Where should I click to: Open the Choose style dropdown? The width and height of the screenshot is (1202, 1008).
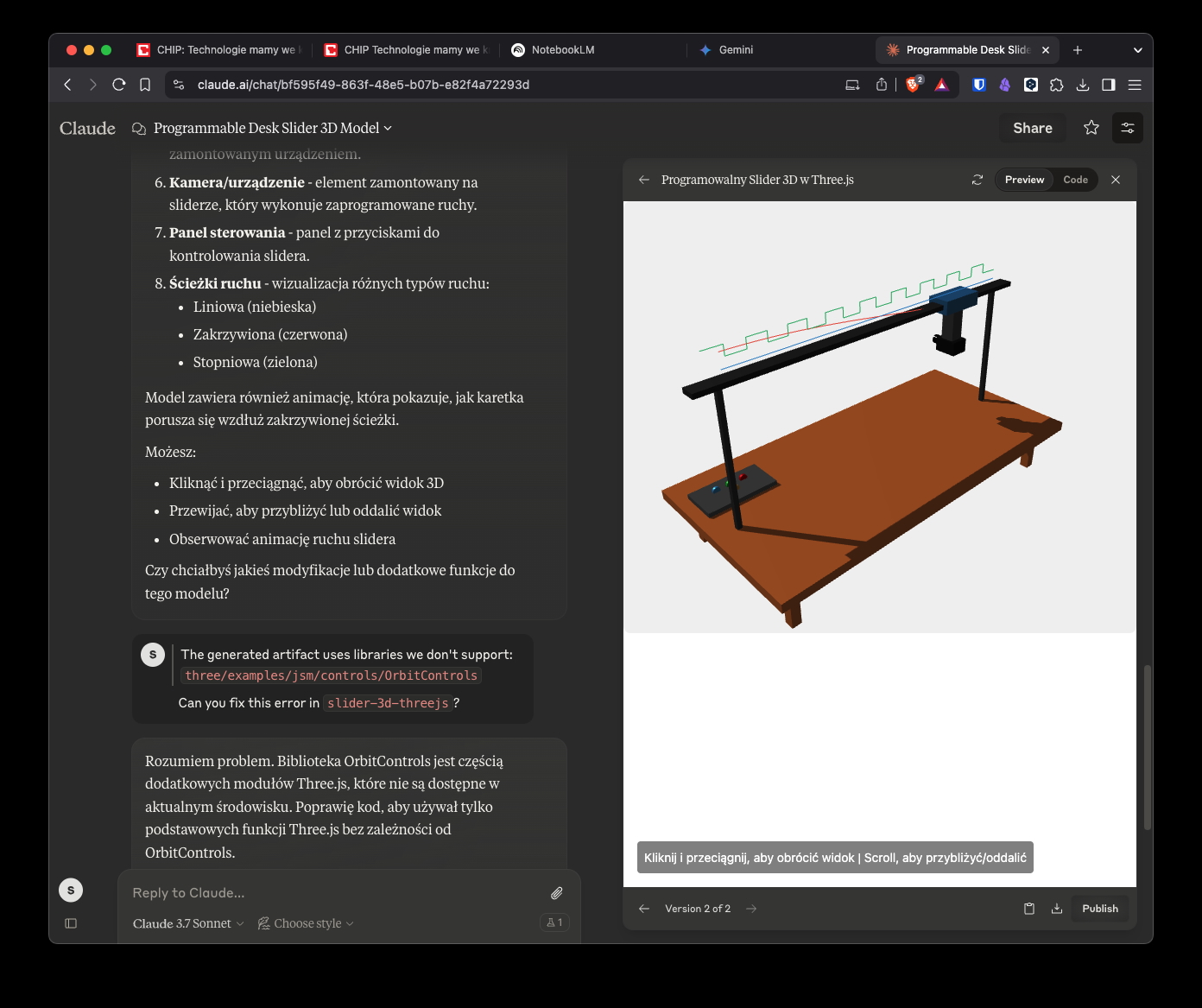[307, 923]
